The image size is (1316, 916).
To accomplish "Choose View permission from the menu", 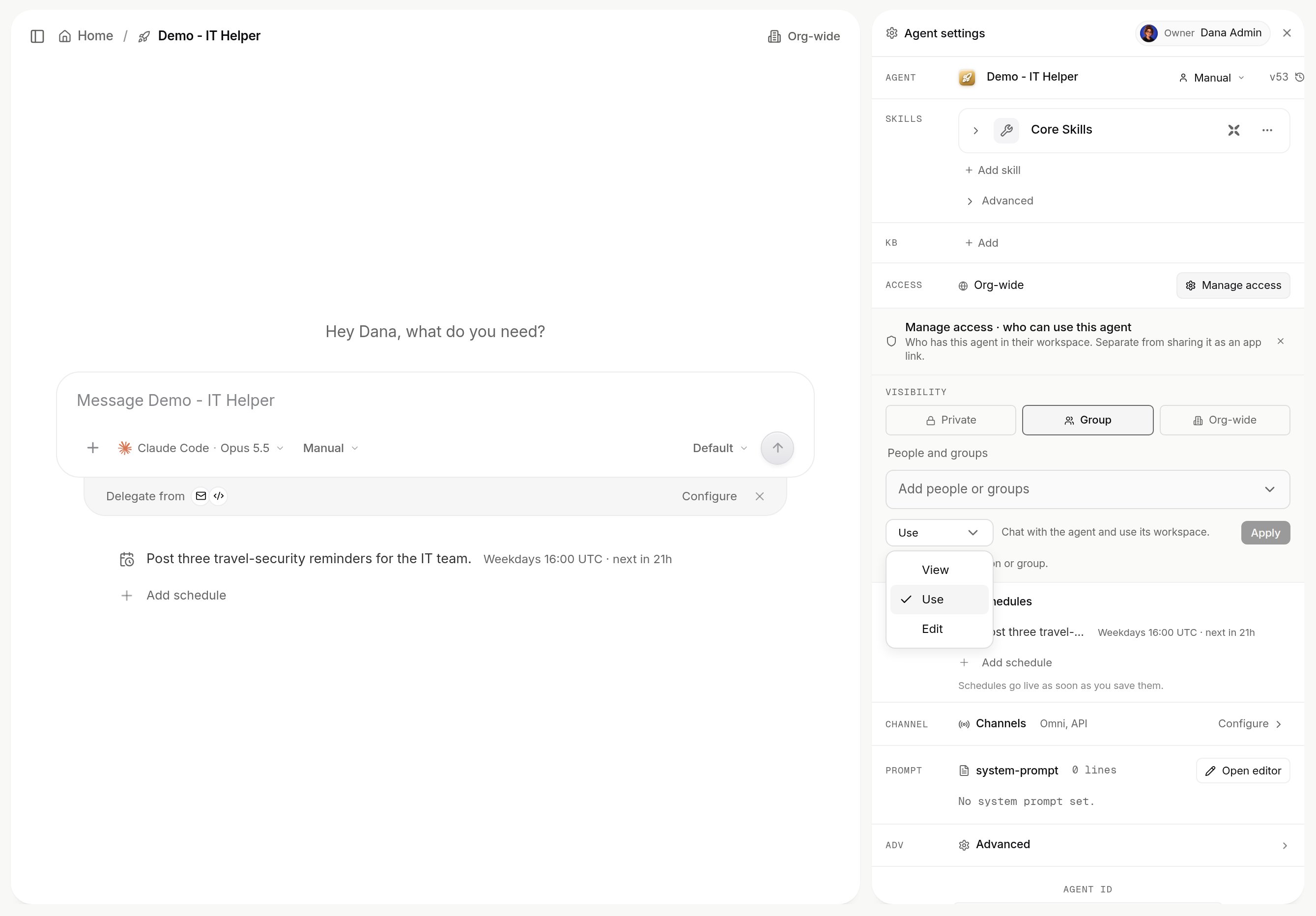I will pyautogui.click(x=939, y=570).
